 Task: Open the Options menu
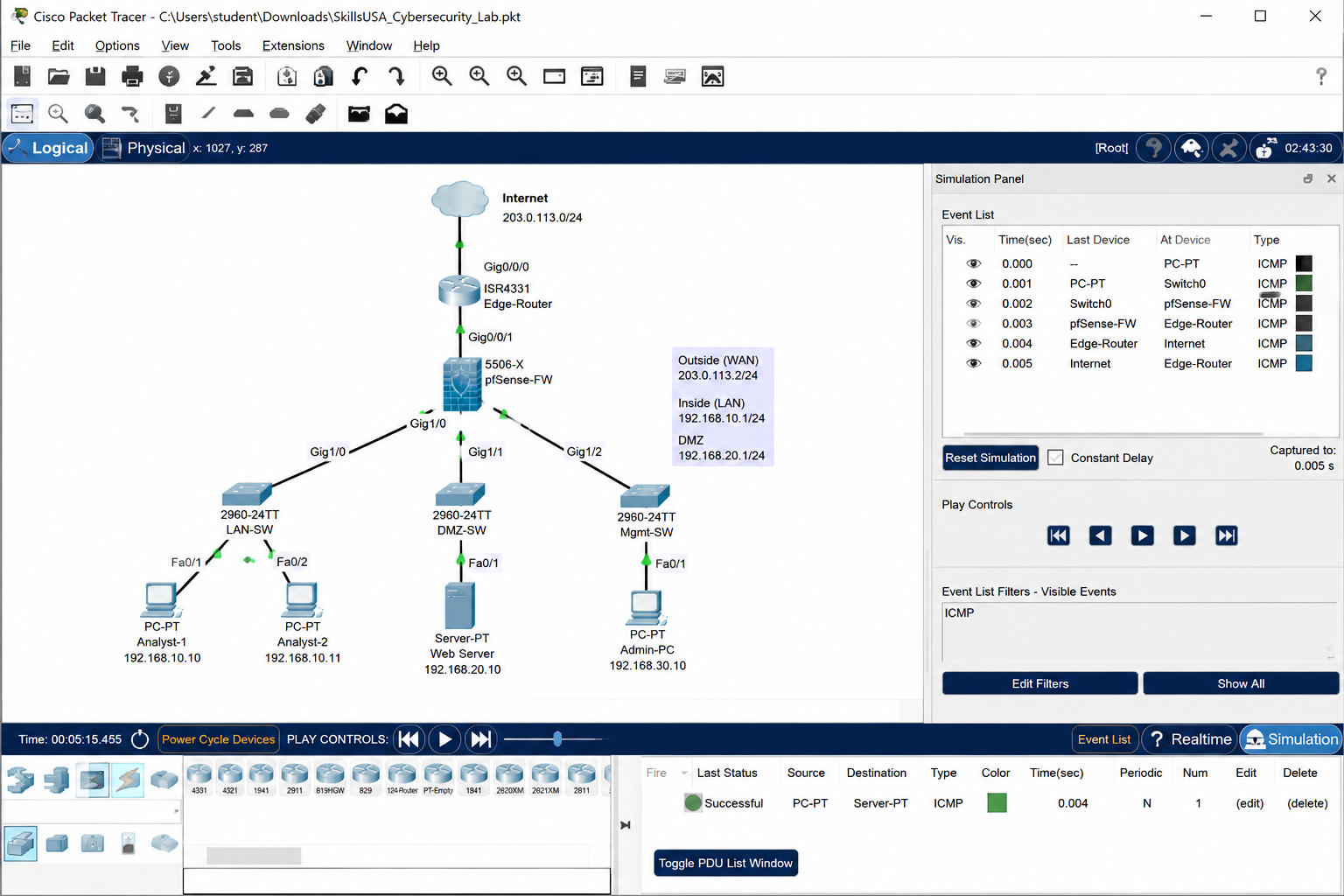pos(117,45)
